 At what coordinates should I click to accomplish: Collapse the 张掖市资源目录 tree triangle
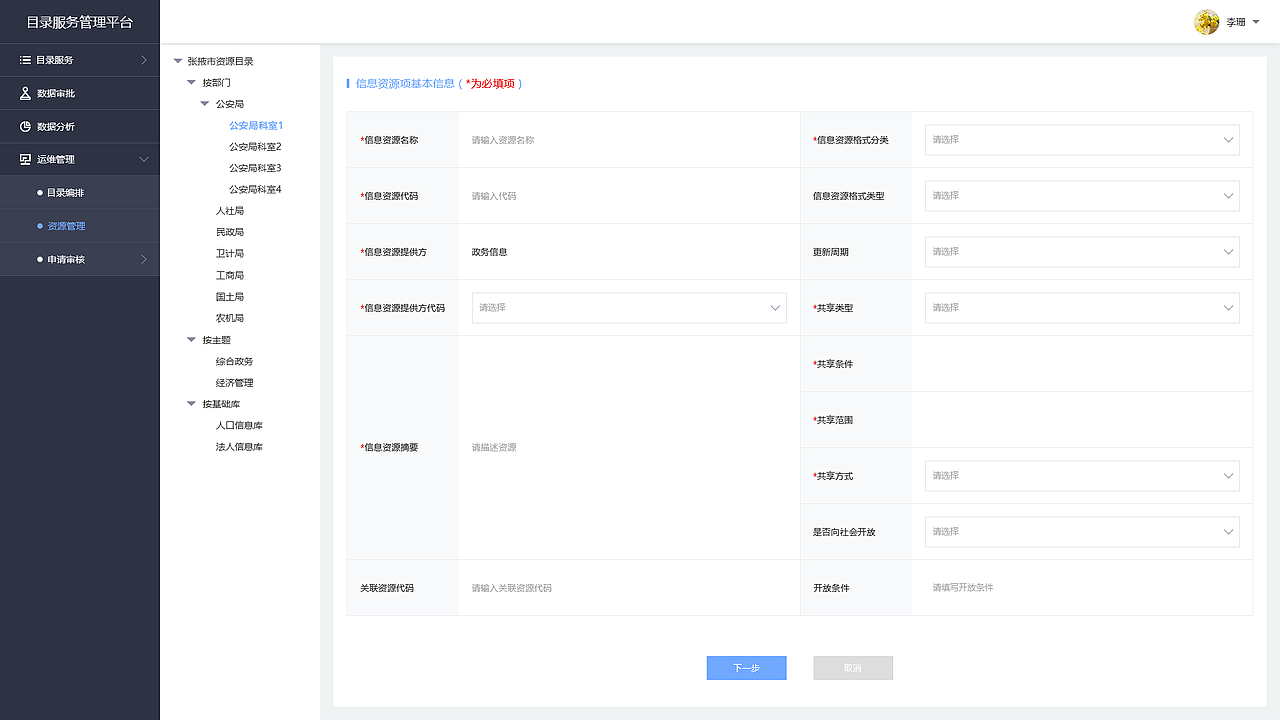point(178,61)
